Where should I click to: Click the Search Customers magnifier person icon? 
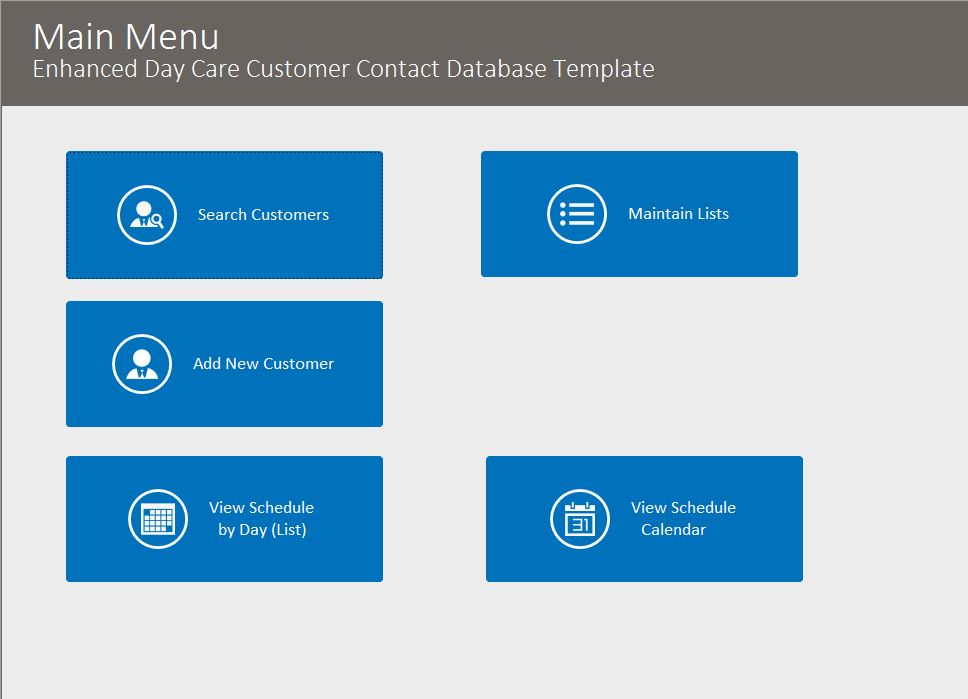point(147,215)
